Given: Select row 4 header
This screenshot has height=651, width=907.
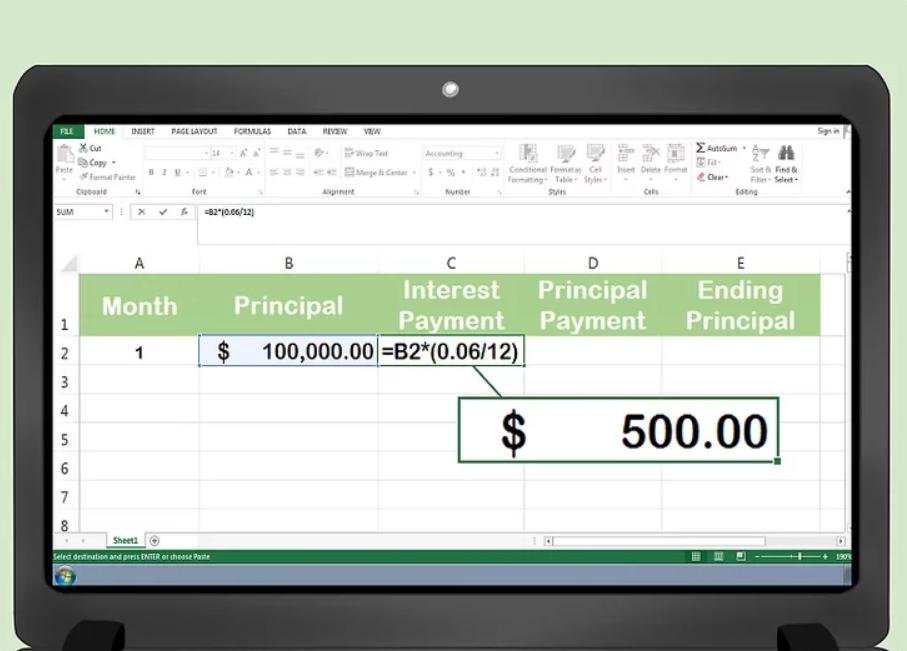Looking at the screenshot, I should click(65, 411).
